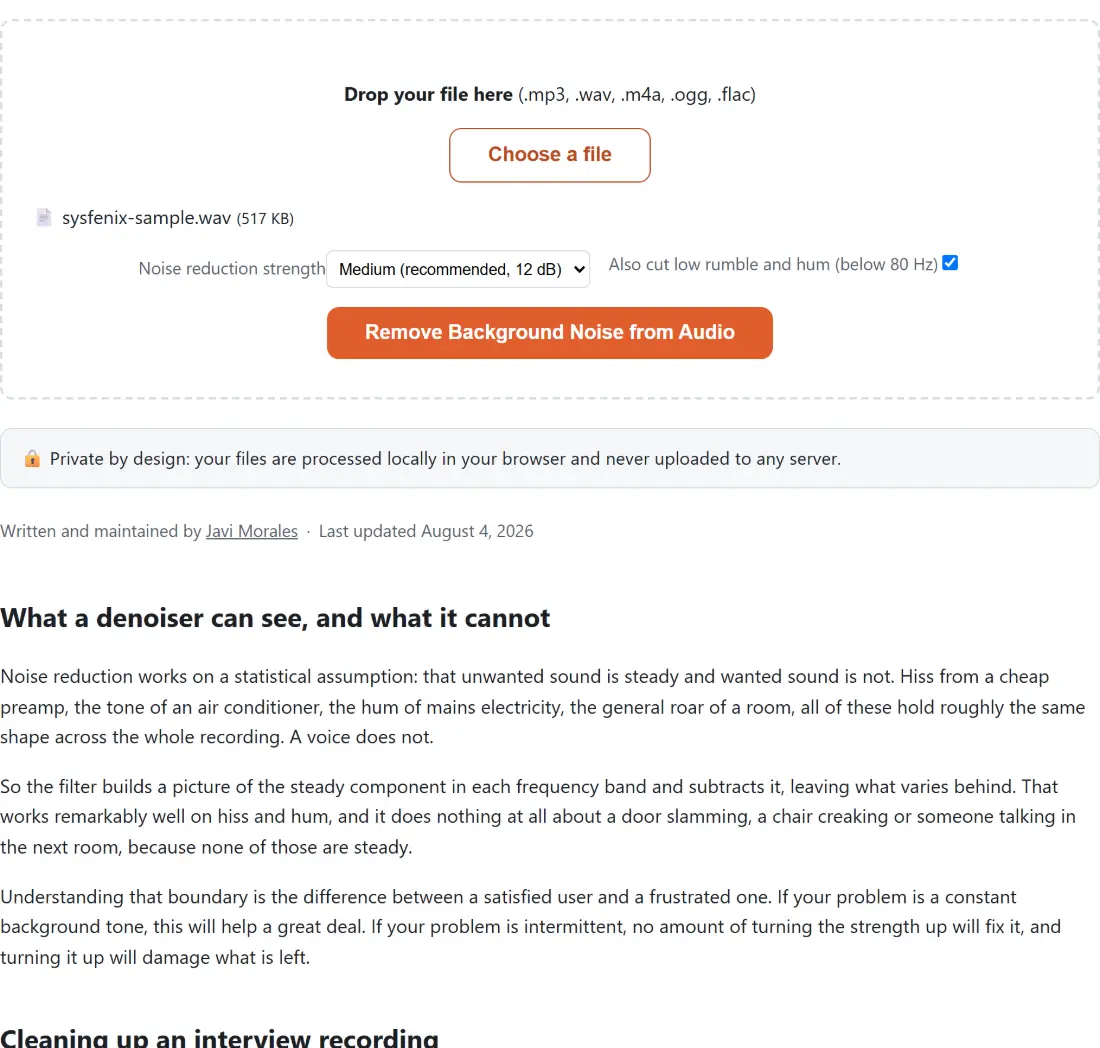
Task: Click the chevron arrow of the Medium strength select
Action: (579, 269)
